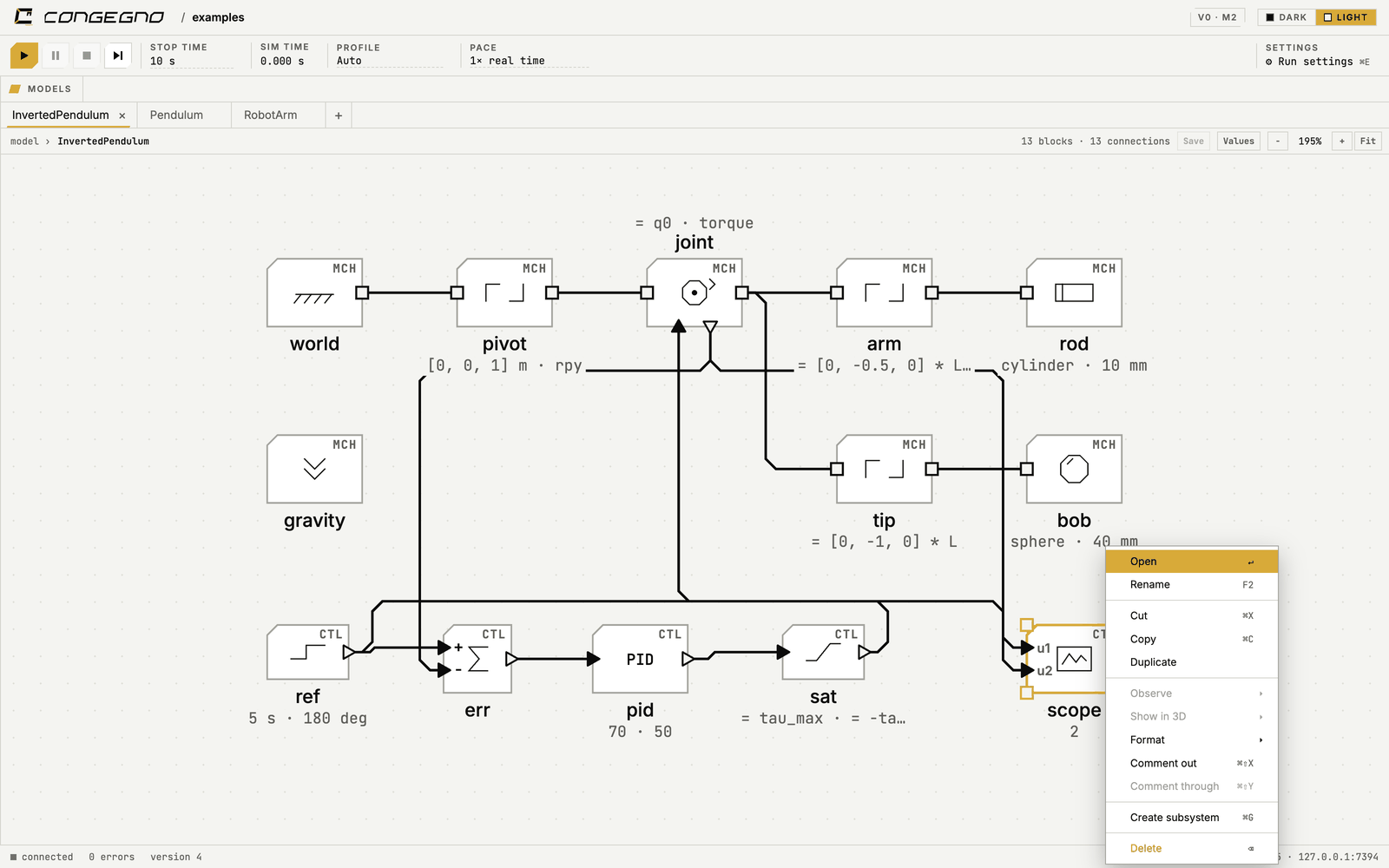Open Run settings

click(1317, 62)
